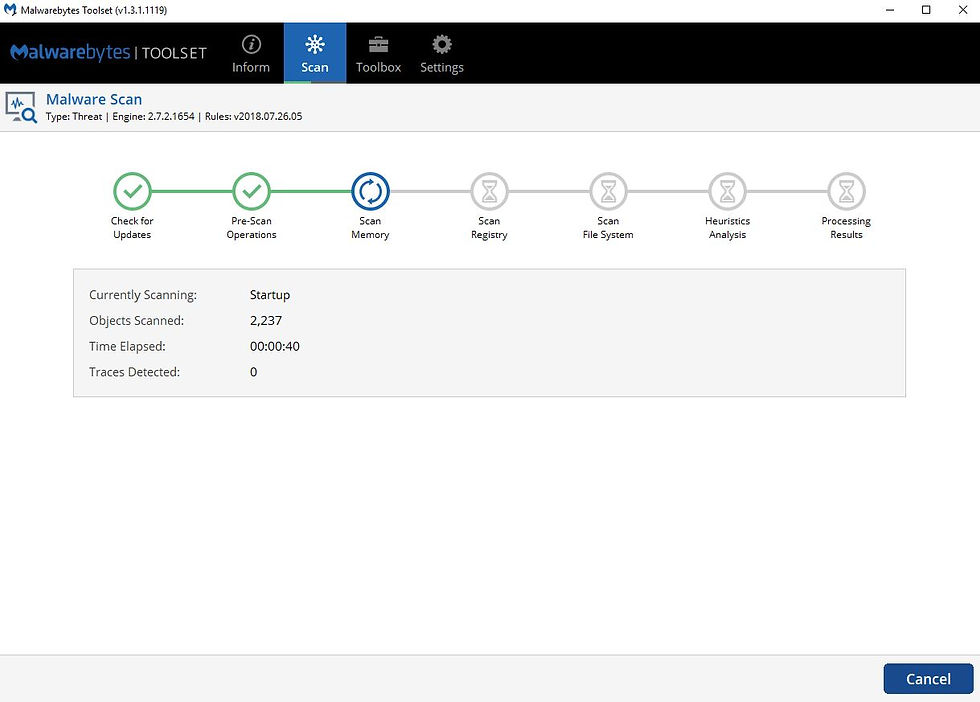
Task: Click the 'Scan File System' step label
Action: coord(608,228)
